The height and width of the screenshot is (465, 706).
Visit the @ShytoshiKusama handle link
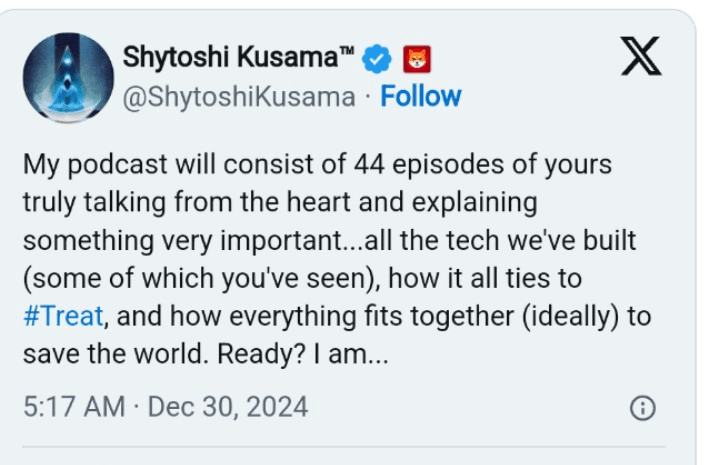click(238, 97)
